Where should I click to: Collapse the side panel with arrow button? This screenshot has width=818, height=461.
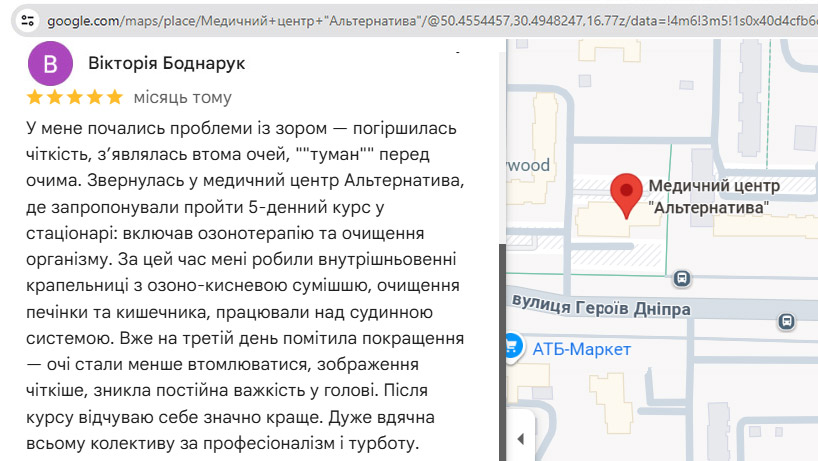(x=519, y=438)
